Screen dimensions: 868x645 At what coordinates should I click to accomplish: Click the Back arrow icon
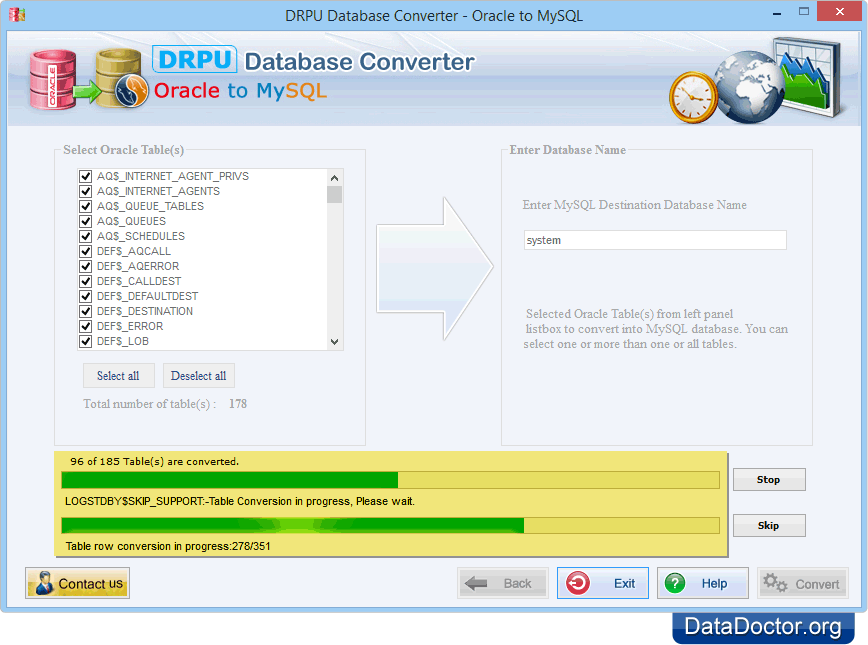coord(476,583)
